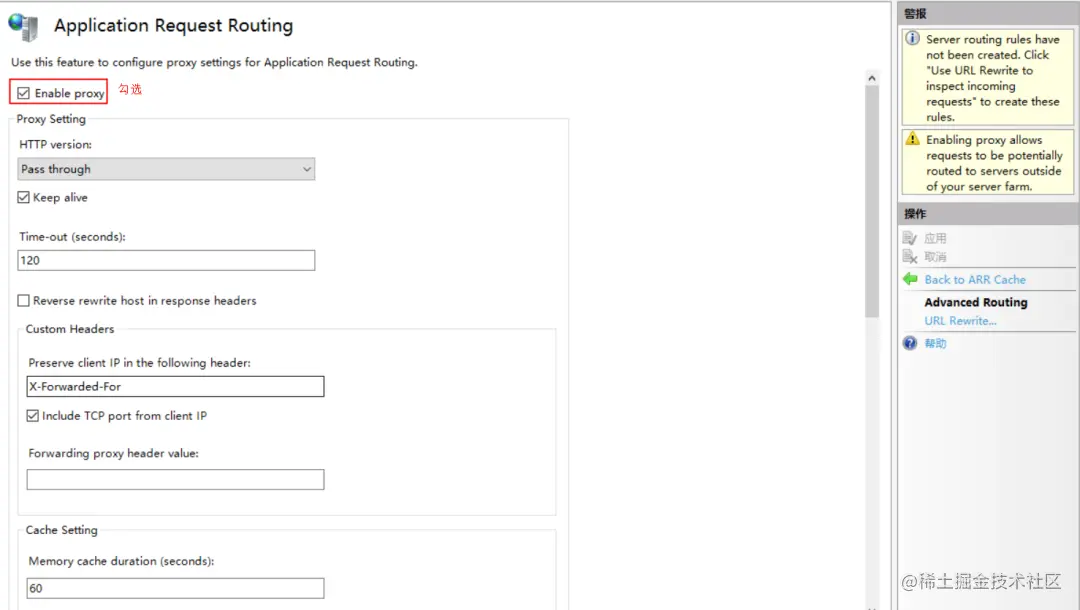This screenshot has width=1080, height=610.
Task: Go Back to ARR Cache
Action: (975, 280)
